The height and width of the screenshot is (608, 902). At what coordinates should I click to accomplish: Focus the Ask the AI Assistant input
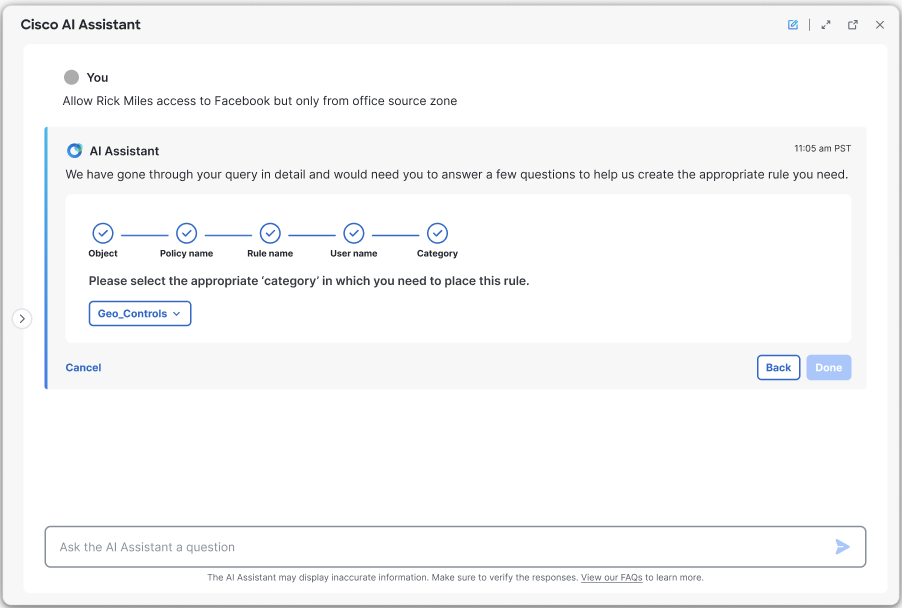coord(440,547)
